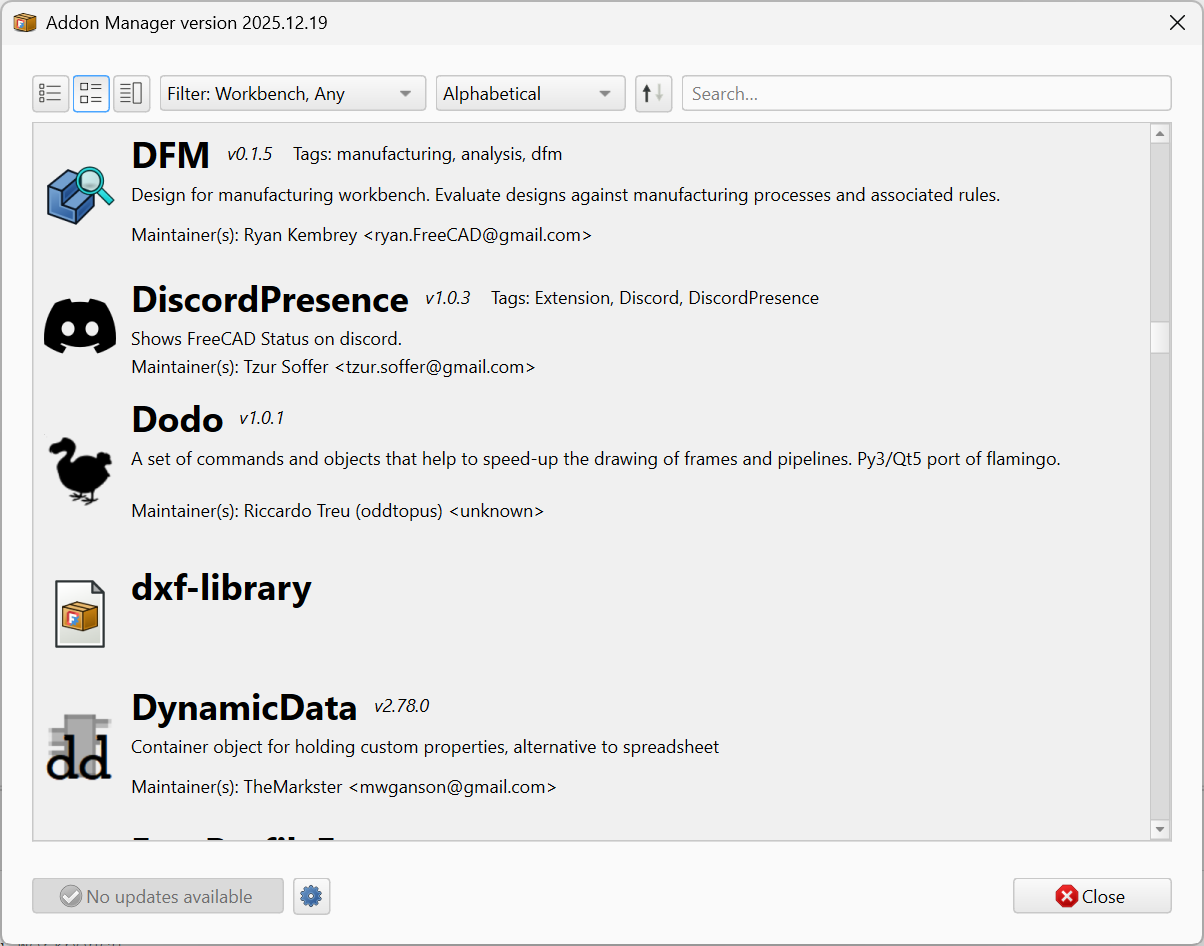
Task: Toggle the sort order arrows button
Action: [653, 94]
